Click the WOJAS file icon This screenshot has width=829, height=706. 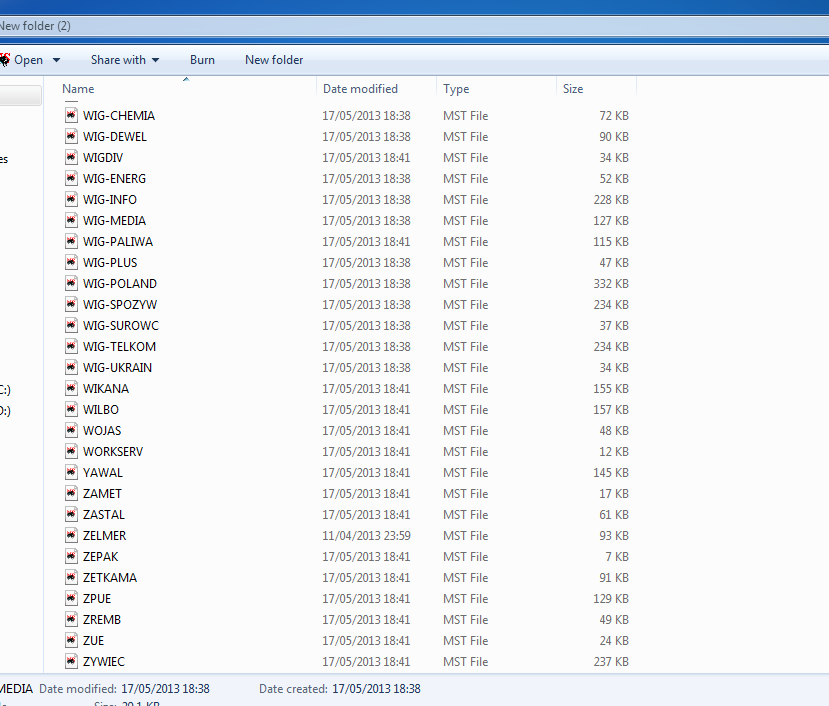point(71,430)
